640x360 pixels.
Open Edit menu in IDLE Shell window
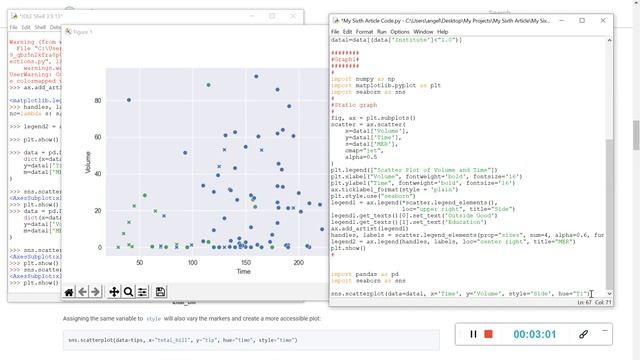click(x=26, y=27)
